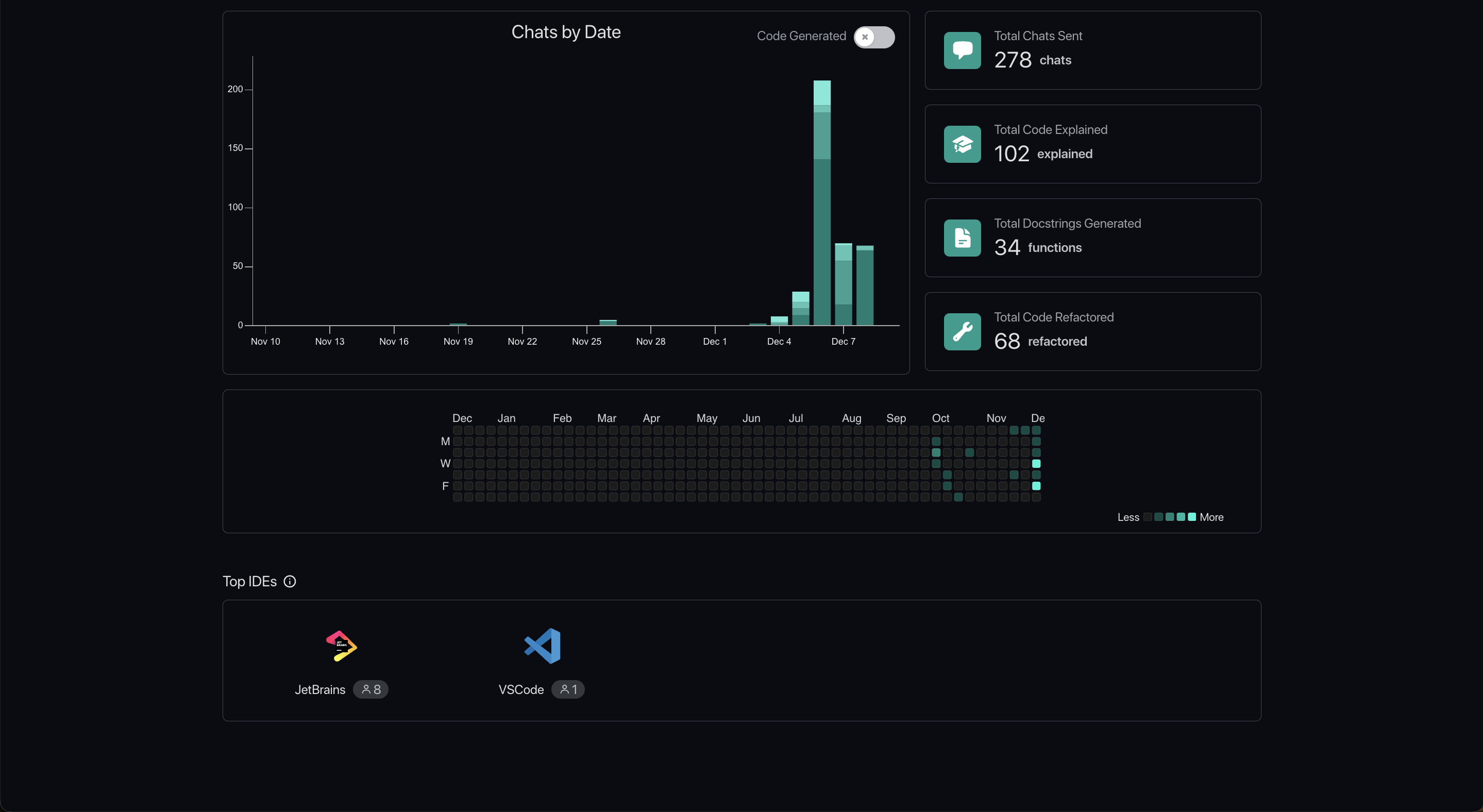Screen dimensions: 1483x812
Task: Click the middle legend swatch in heatmap legend
Action: coord(1169,517)
